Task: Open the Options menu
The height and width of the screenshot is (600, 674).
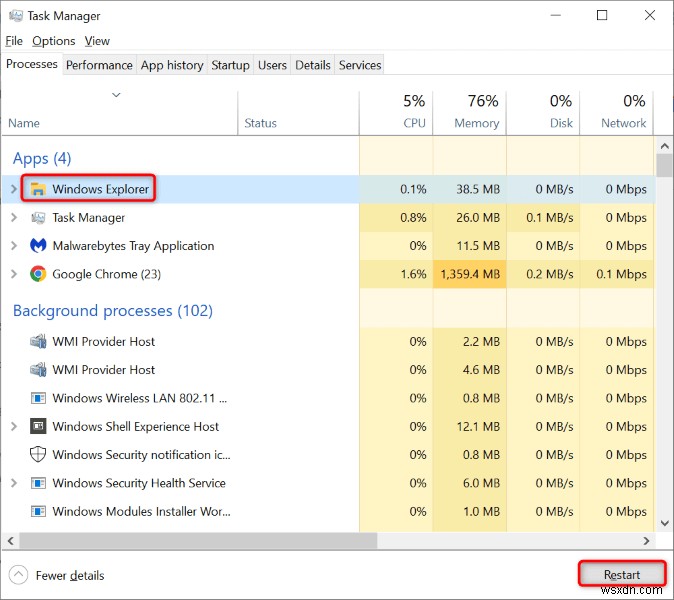Action: pos(54,41)
